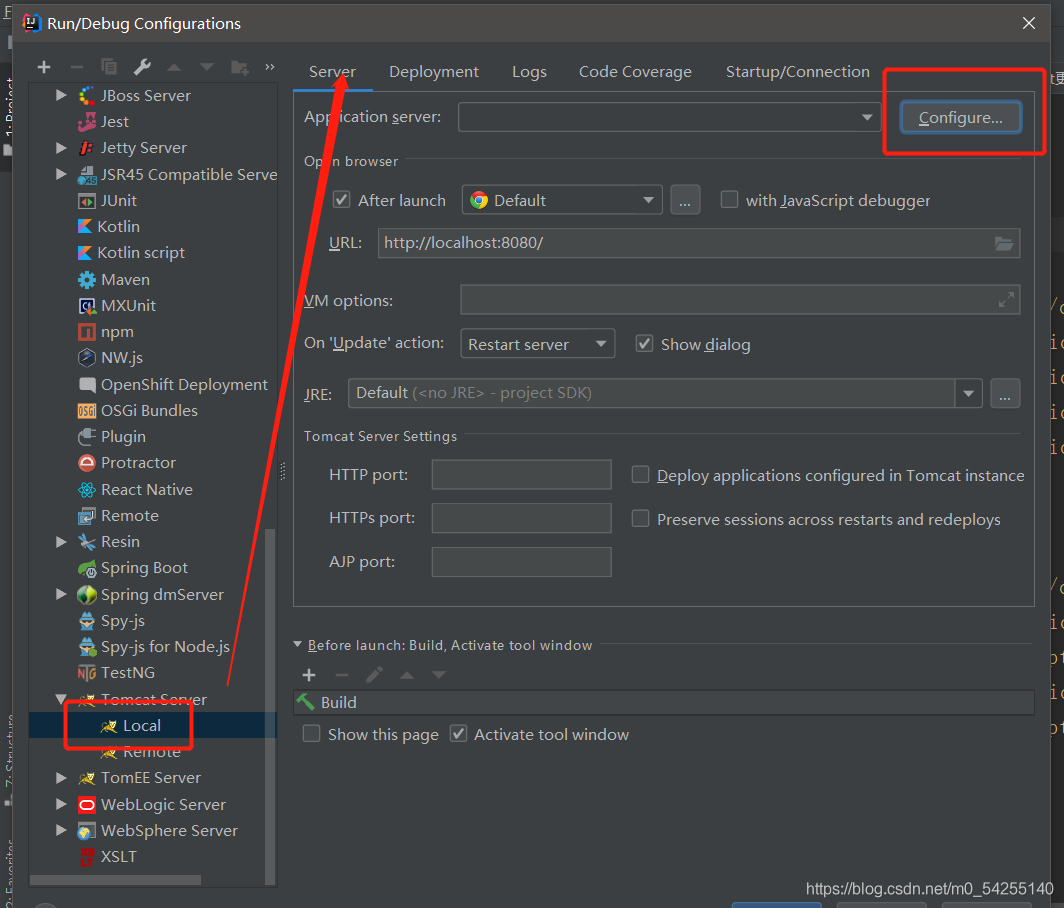This screenshot has width=1064, height=908.
Task: Check Show this page option
Action: [x=311, y=734]
